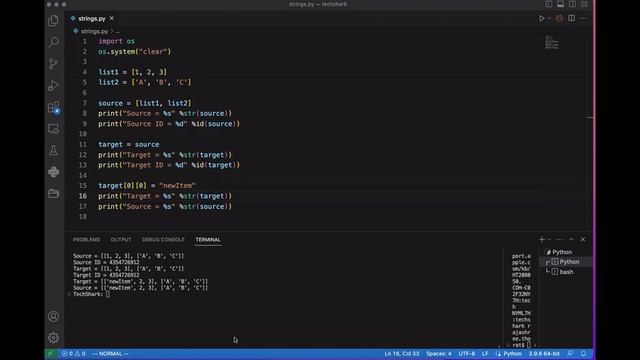Switch to the TERMINAL tab
The image size is (640, 360).
[208, 240]
